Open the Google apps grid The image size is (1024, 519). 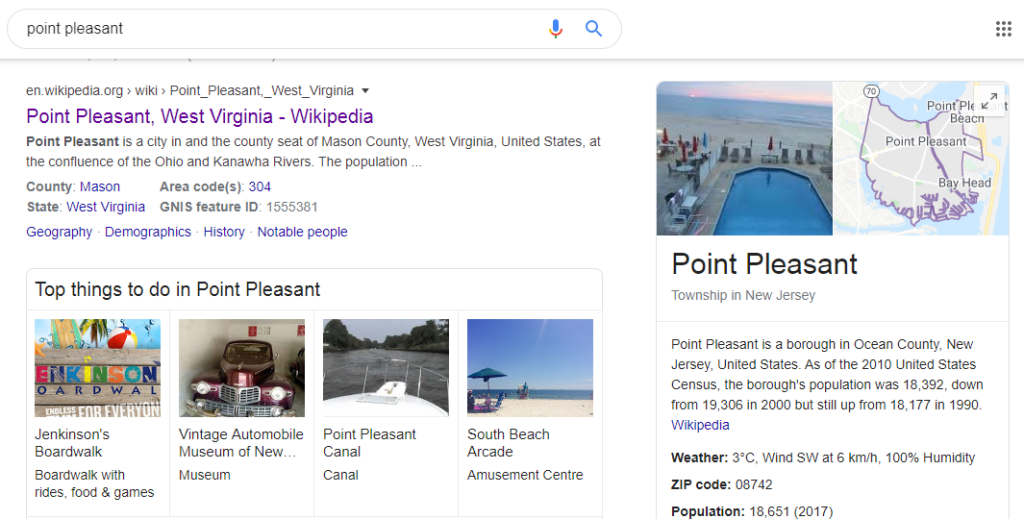pyautogui.click(x=1003, y=29)
